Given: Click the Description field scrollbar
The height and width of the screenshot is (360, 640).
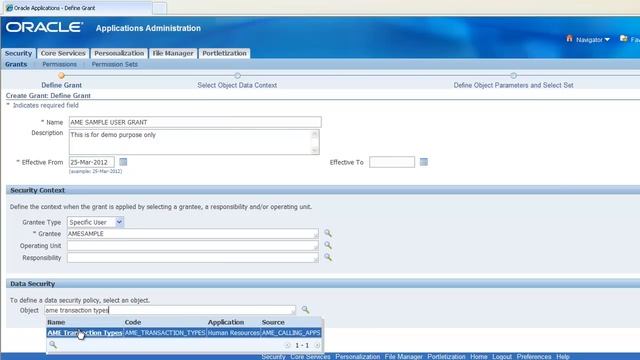Looking at the screenshot, I should [x=315, y=142].
